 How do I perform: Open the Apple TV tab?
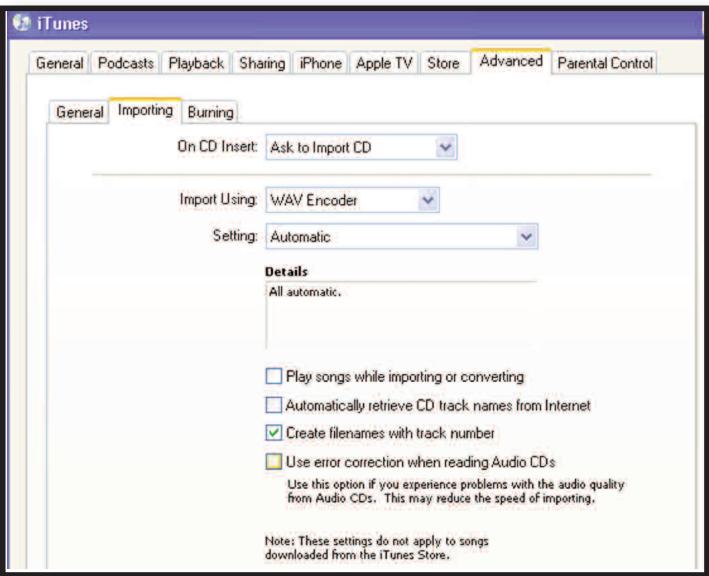[x=384, y=63]
